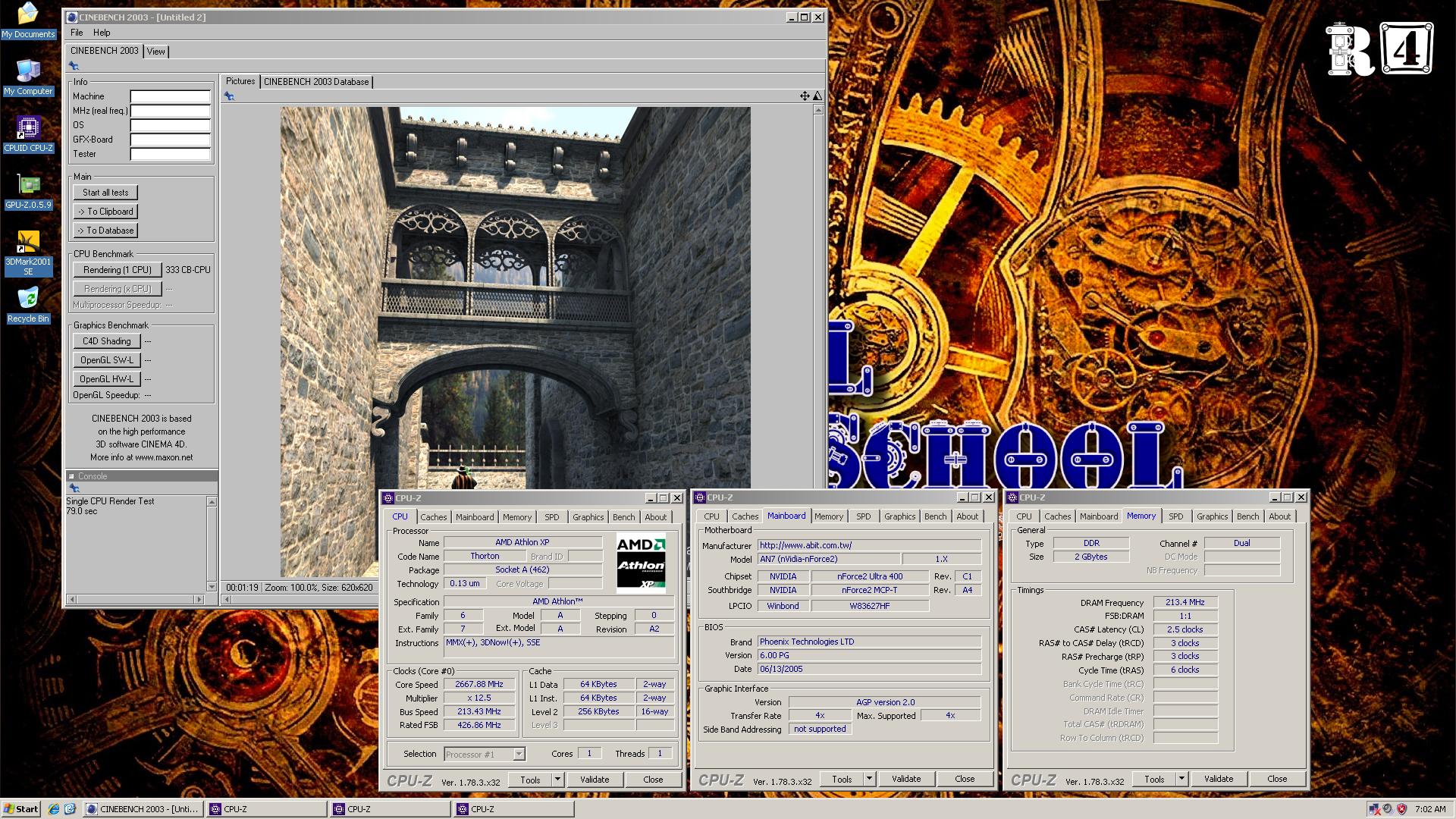
Task: Run Rendering (1 CPU) benchmark
Action: 118,270
